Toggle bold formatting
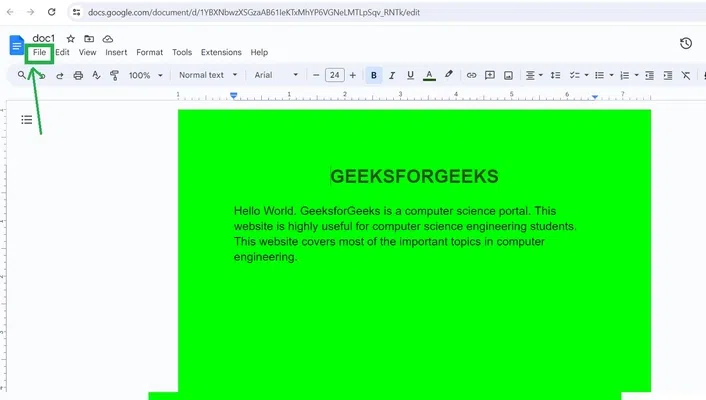706x400 pixels. point(374,75)
